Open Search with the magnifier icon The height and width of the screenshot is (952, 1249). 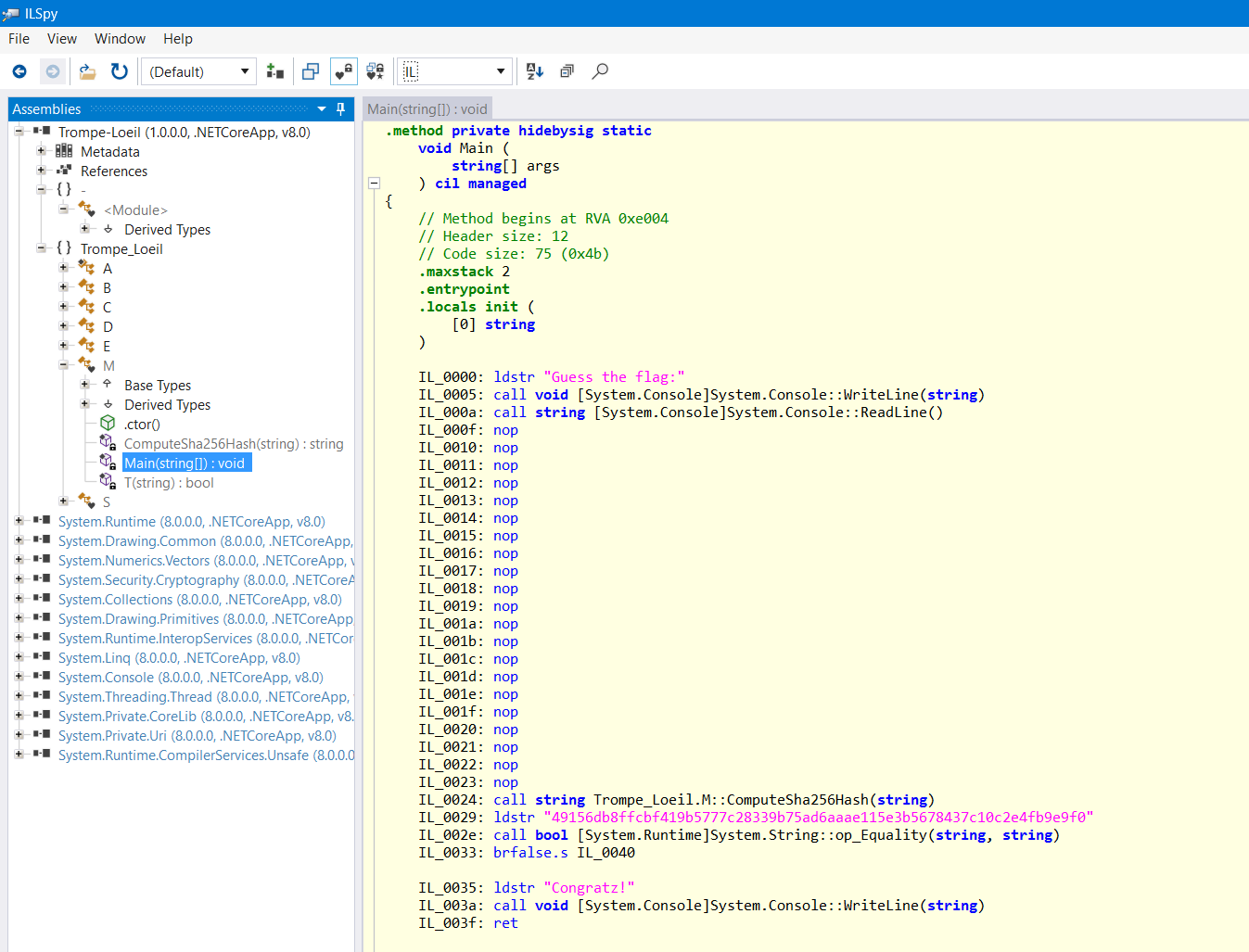pos(600,71)
